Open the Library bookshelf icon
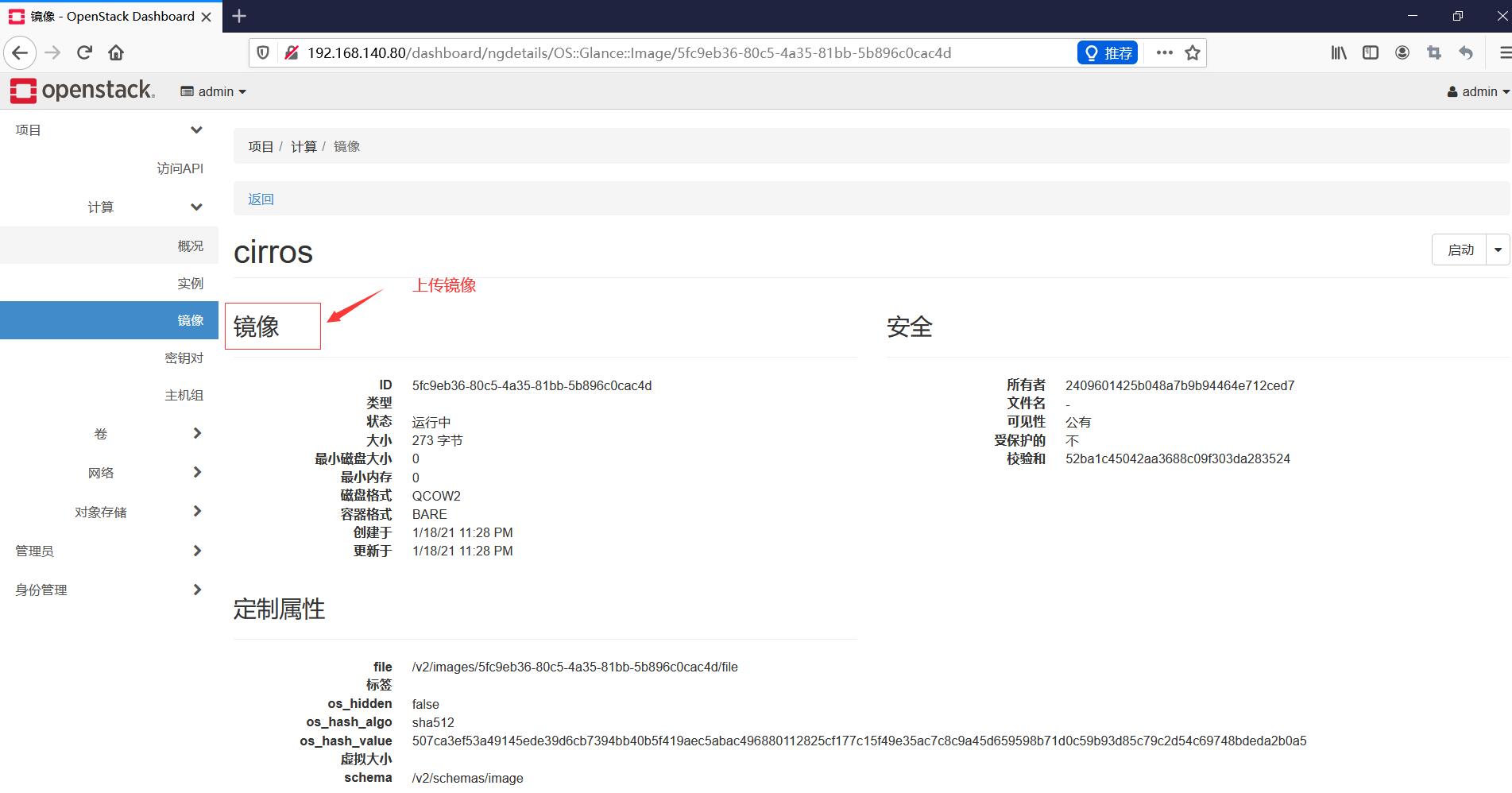The image size is (1512, 793). tap(1339, 53)
